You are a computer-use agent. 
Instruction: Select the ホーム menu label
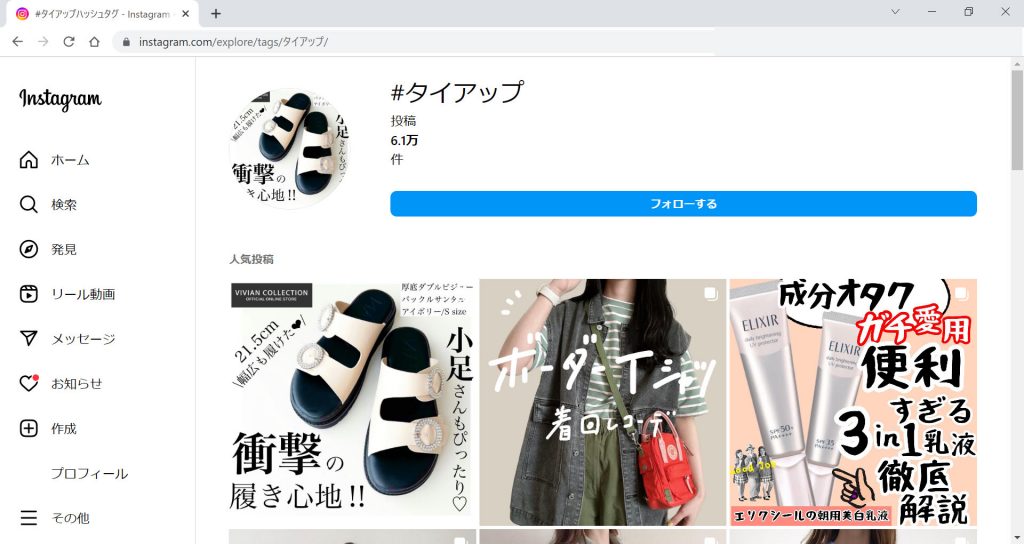tap(70, 160)
